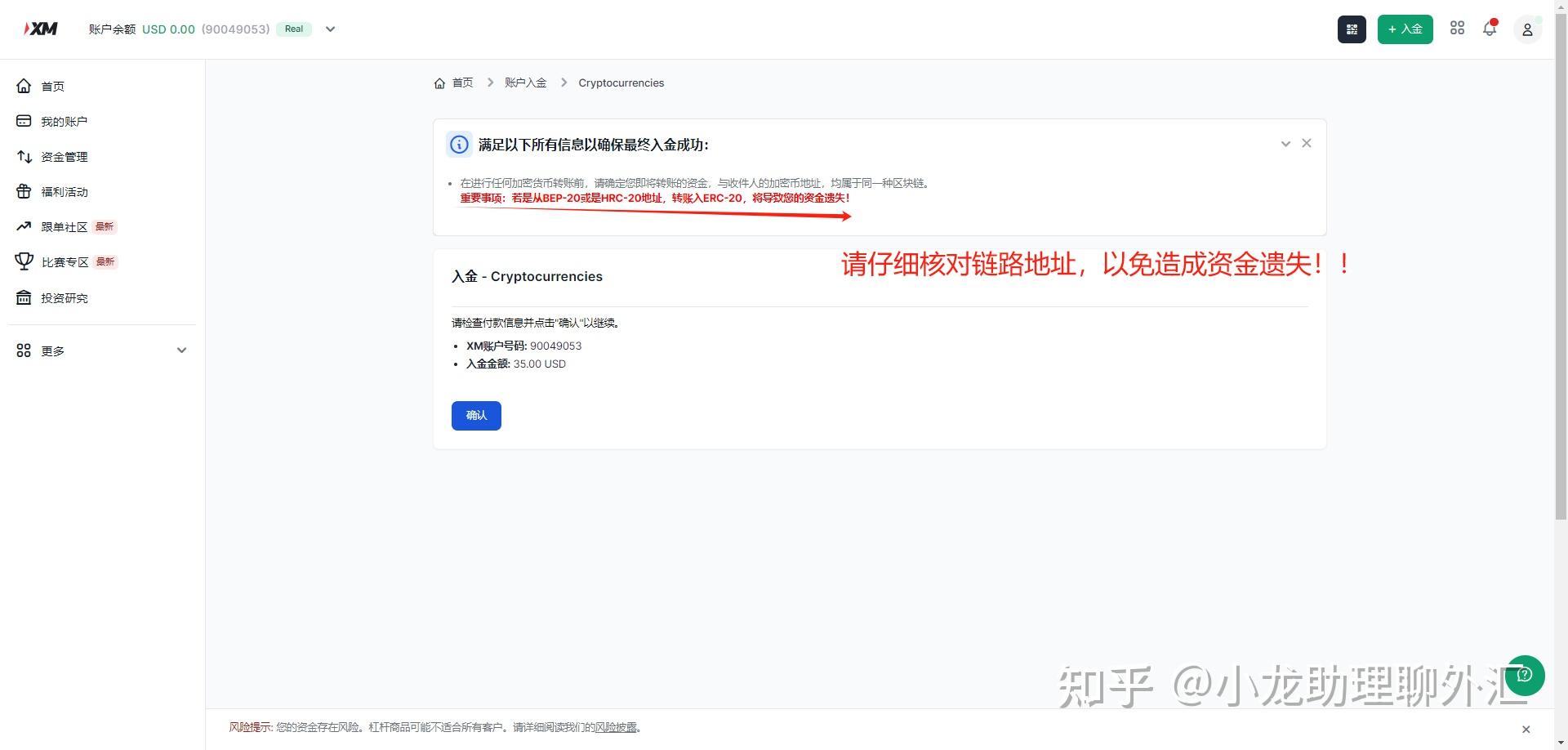Click the 入金 - Cryptocurrencies heading
This screenshot has height=750, width=1568.
click(527, 276)
